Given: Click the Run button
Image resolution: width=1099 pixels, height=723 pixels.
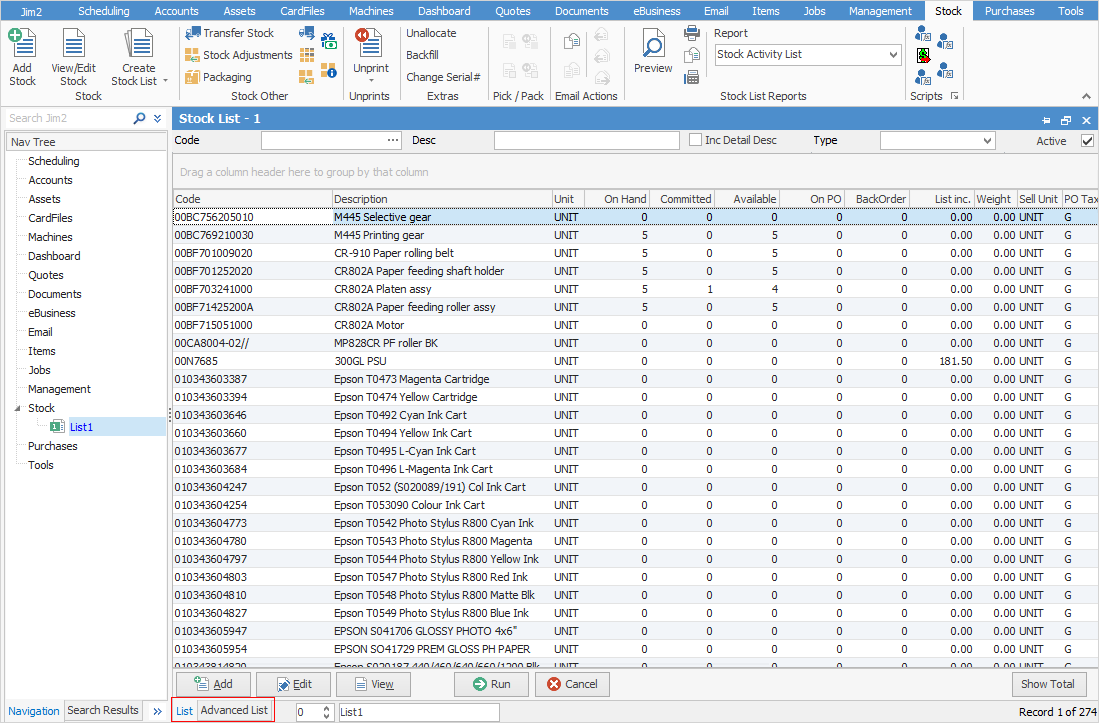Looking at the screenshot, I should (x=491, y=685).
